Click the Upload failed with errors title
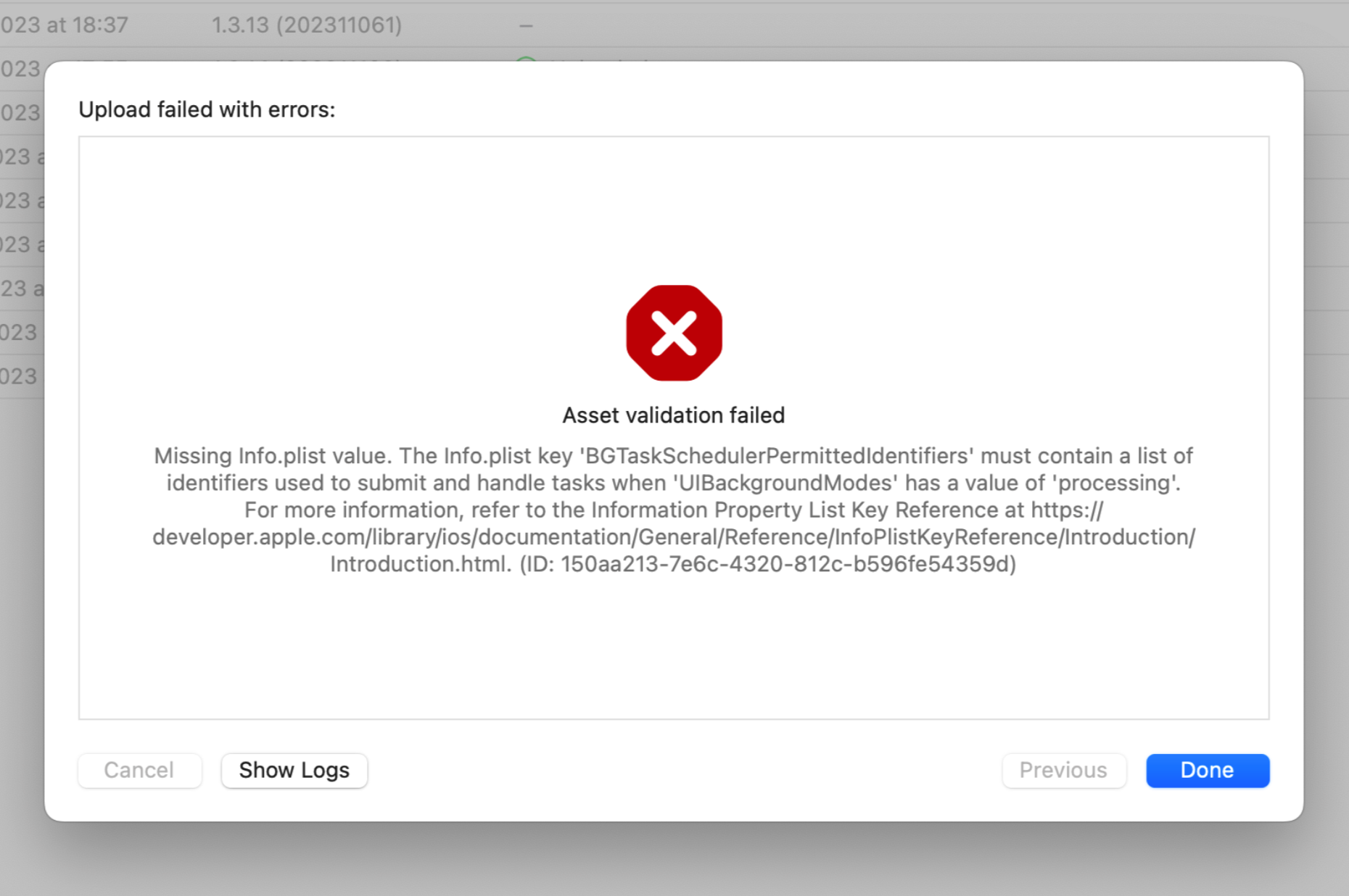Screen dimensions: 1349x896 pyautogui.click(x=206, y=109)
